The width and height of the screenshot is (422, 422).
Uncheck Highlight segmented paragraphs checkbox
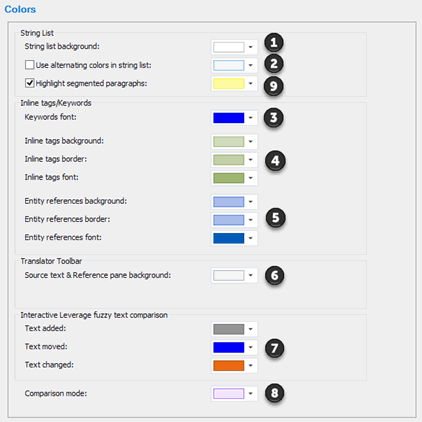(x=29, y=83)
